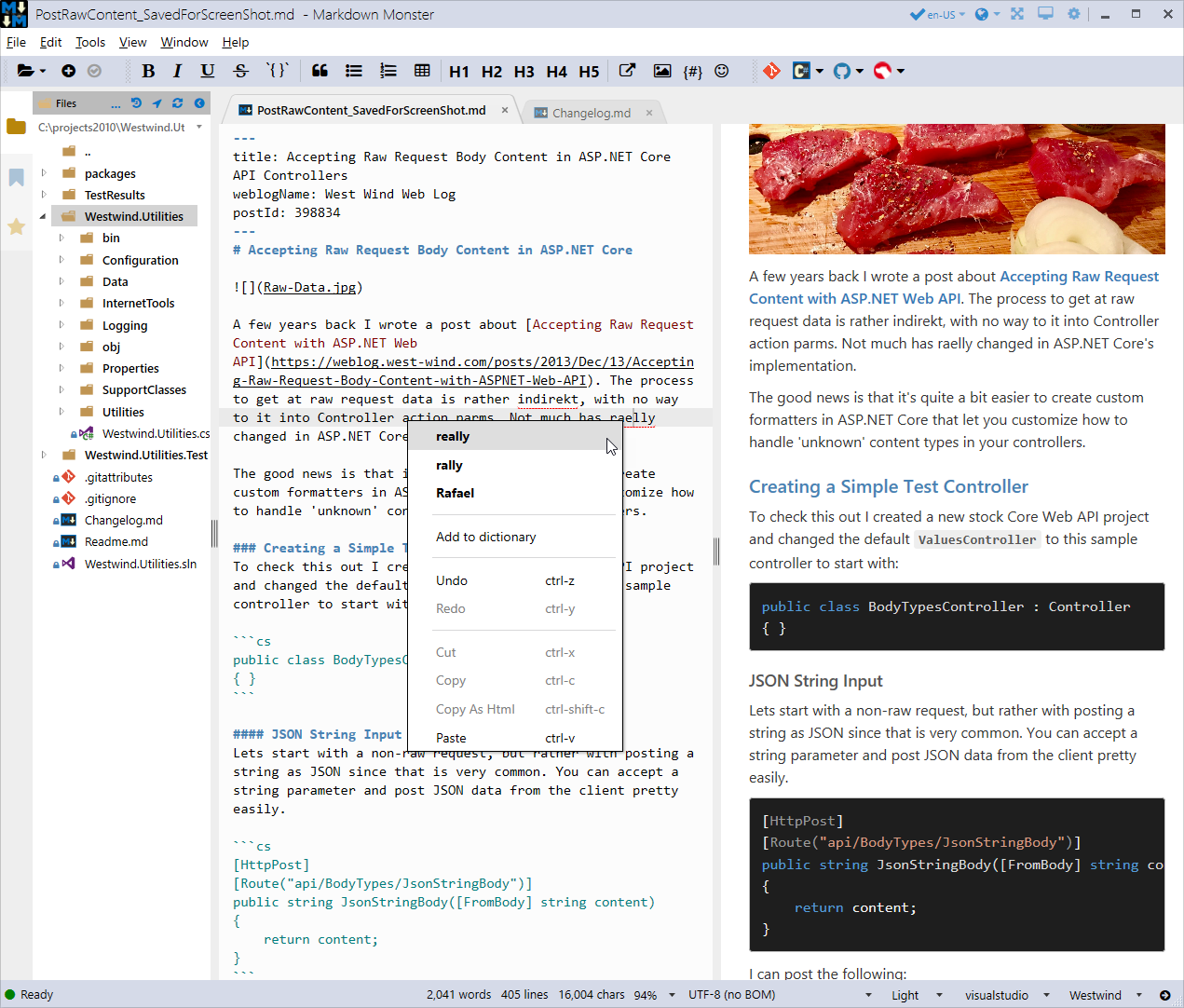The image size is (1184, 1008).
Task: Toggle distraction-free mode in title bar
Action: [x=1017, y=14]
